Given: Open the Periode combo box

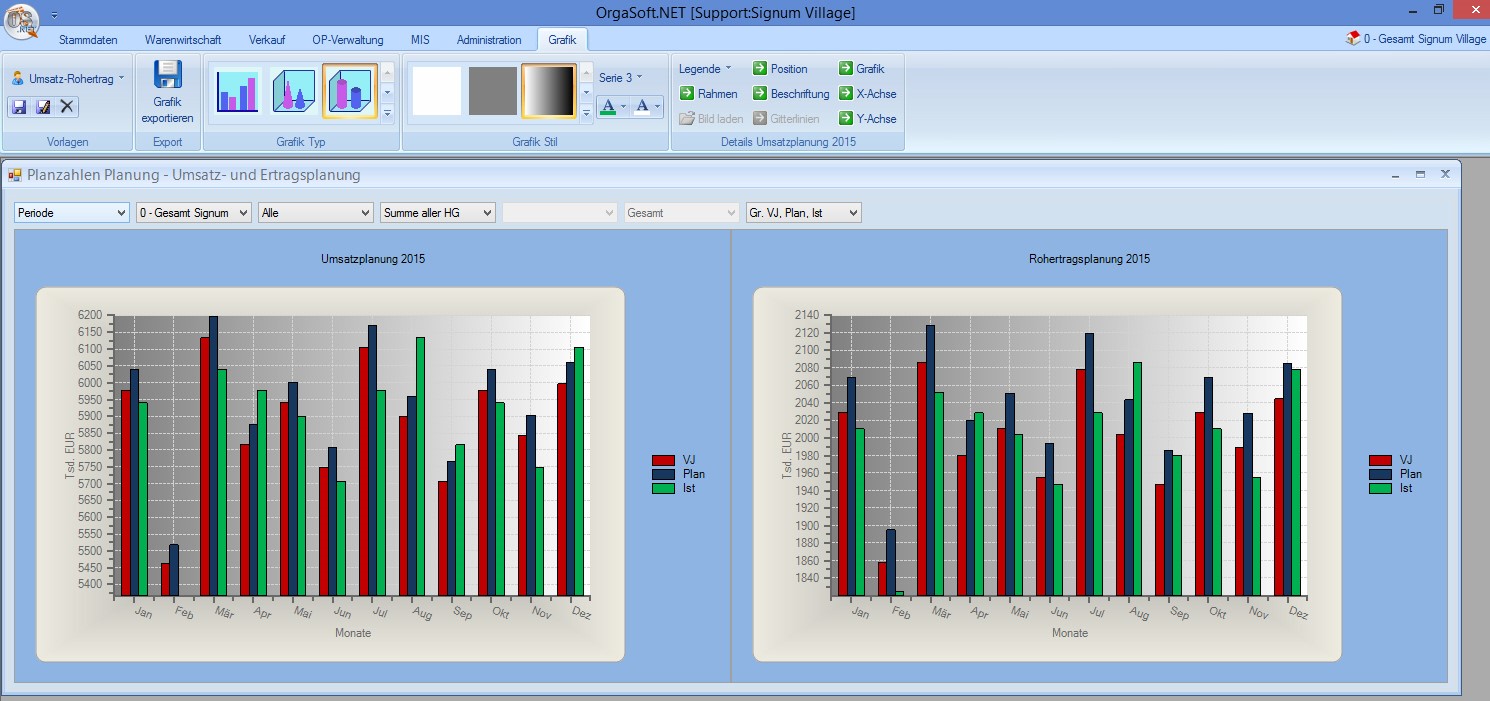Looking at the screenshot, I should tap(72, 213).
